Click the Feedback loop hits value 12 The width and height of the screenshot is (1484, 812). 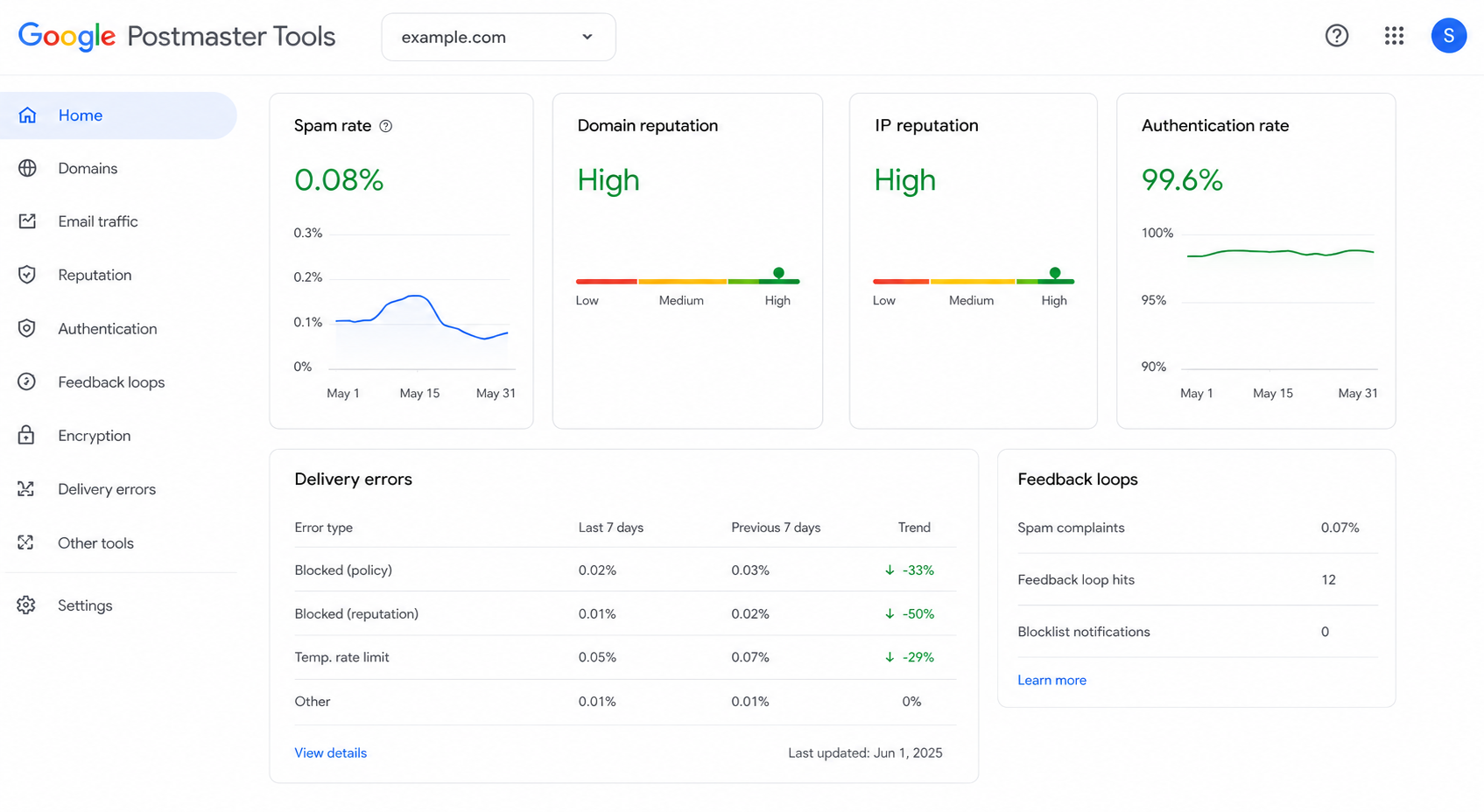1328,579
